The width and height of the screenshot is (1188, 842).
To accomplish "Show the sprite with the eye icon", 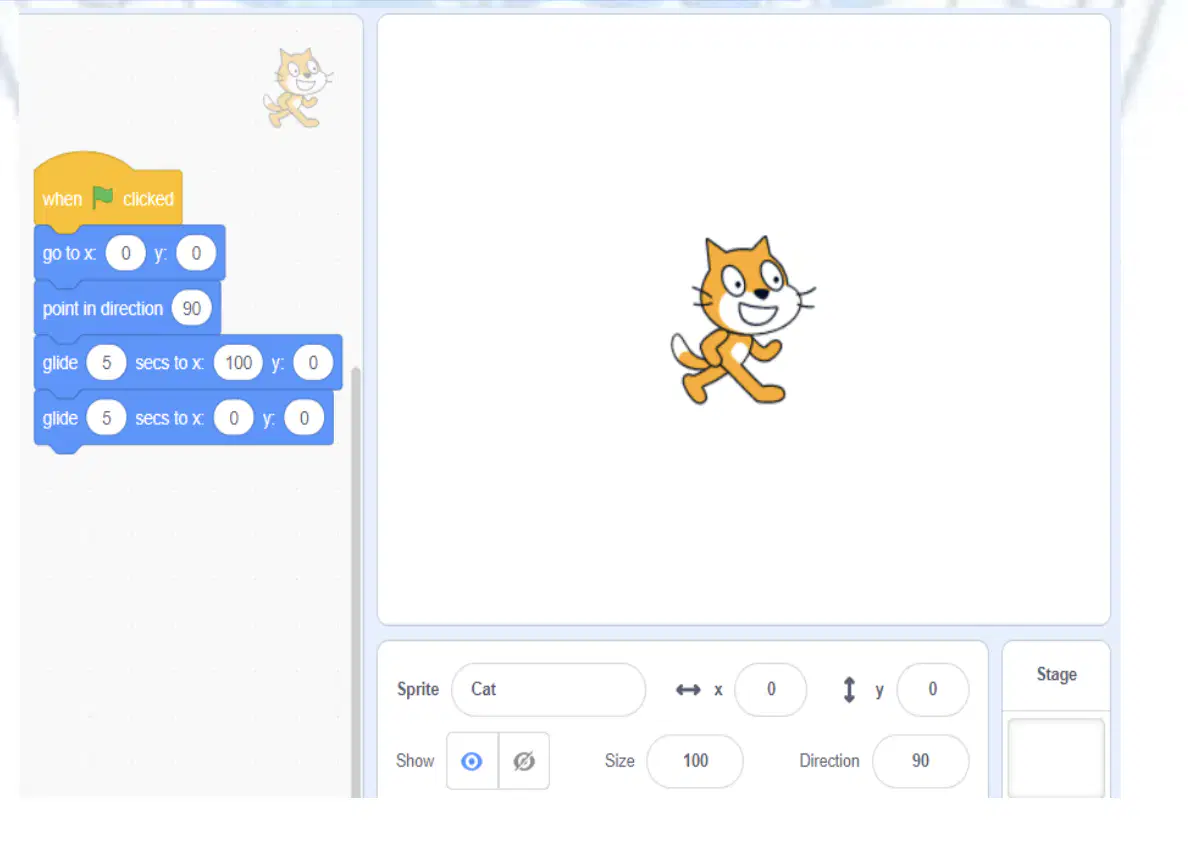I will pos(472,761).
